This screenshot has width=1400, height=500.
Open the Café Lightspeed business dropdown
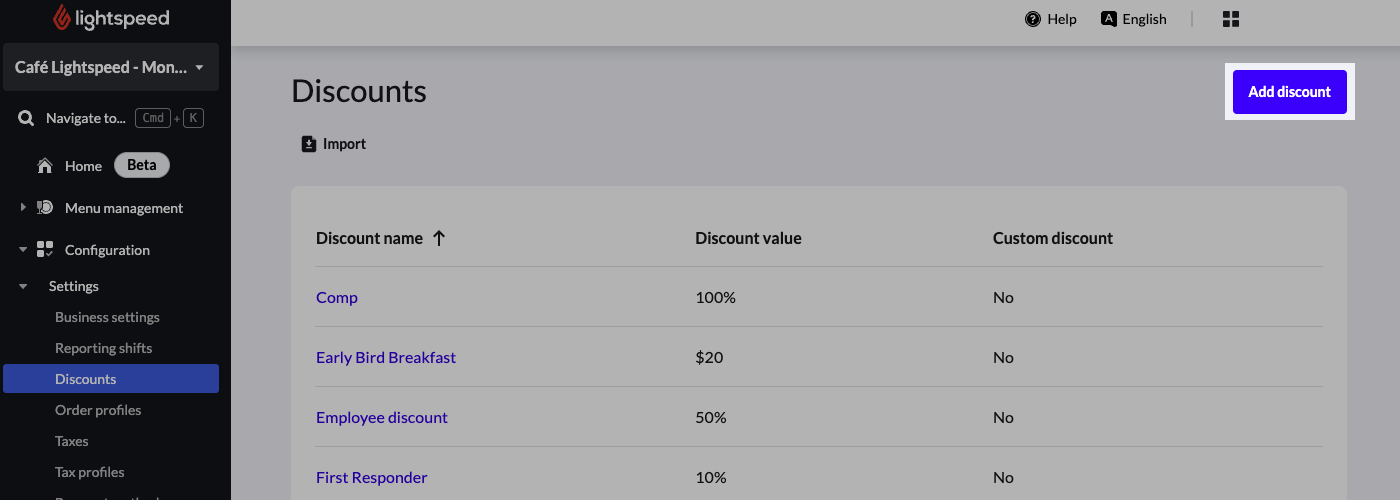(110, 68)
